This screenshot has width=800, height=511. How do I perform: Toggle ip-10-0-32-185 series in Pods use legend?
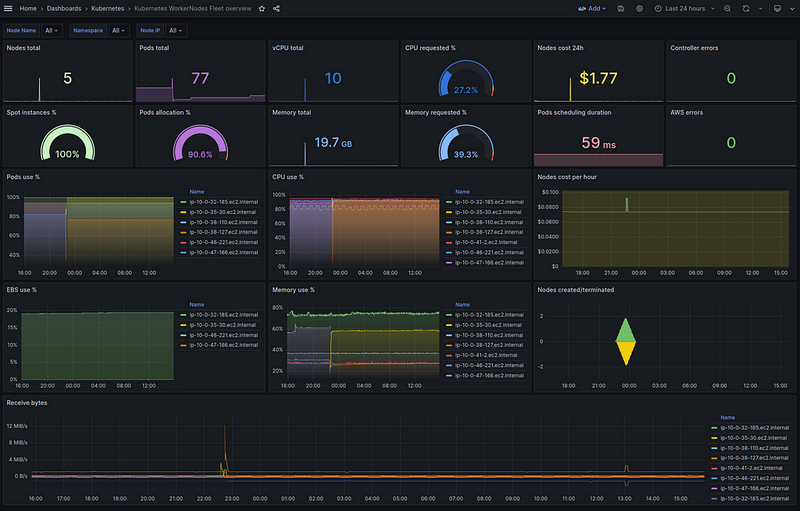pyautogui.click(x=217, y=202)
